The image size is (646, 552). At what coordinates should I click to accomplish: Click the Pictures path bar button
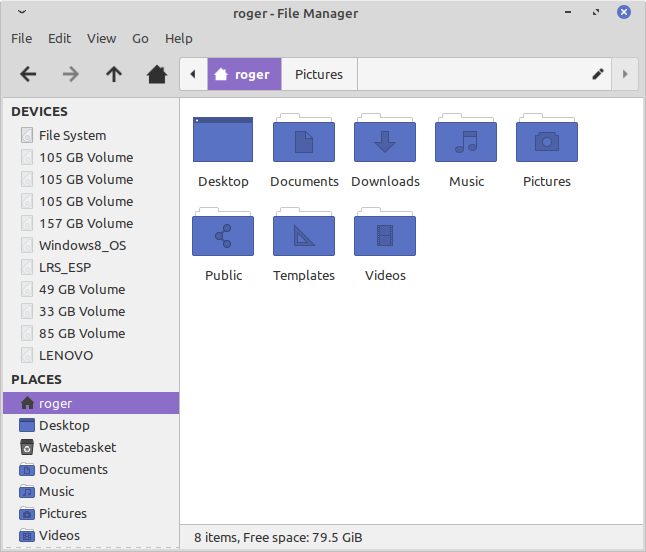point(319,74)
